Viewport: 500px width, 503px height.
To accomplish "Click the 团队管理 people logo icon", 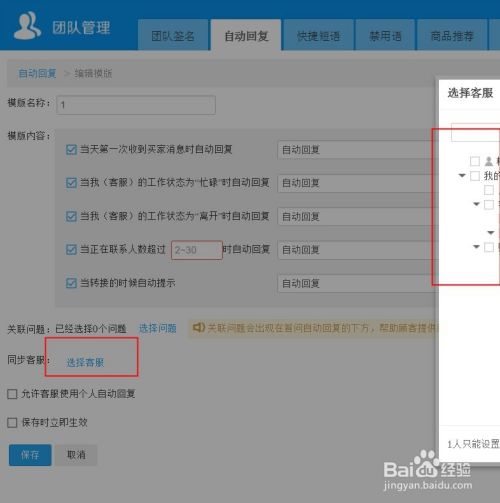I will coord(27,26).
